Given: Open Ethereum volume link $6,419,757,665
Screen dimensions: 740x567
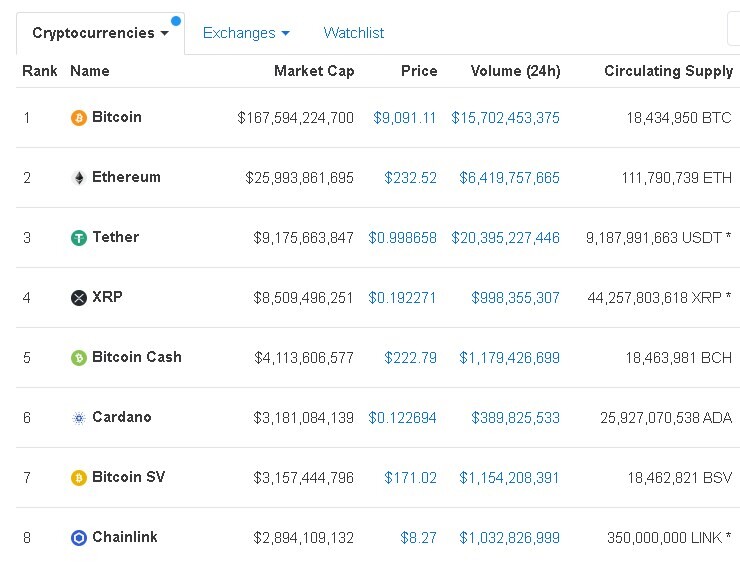Looking at the screenshot, I should click(509, 178).
